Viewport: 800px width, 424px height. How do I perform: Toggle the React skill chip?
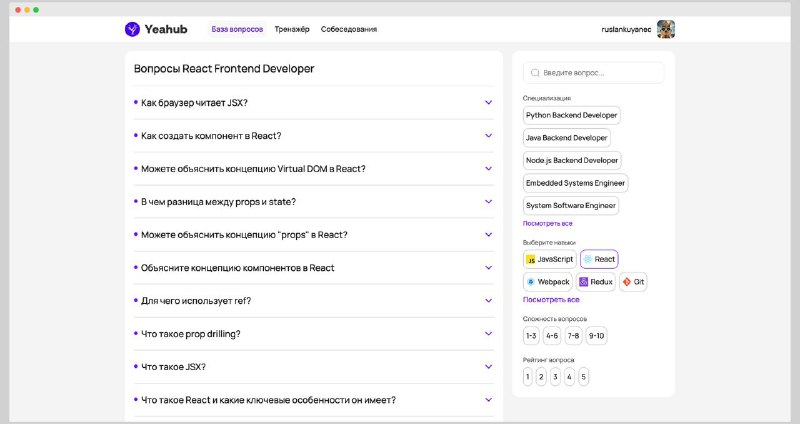click(x=599, y=259)
